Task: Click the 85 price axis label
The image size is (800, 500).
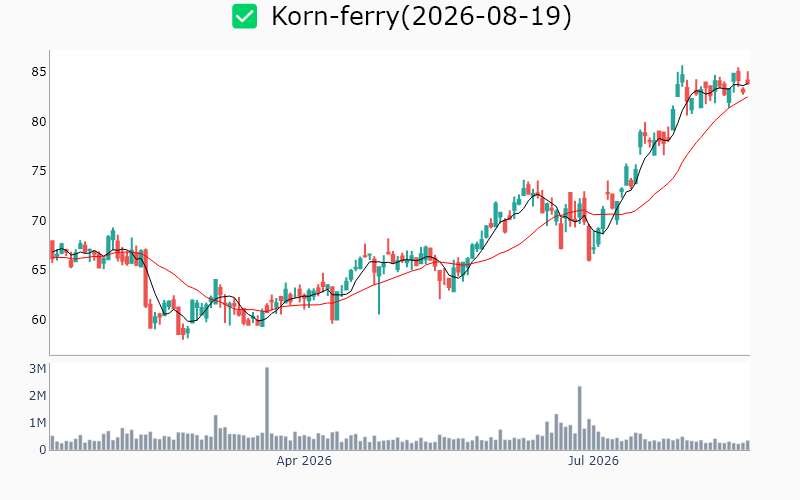Action: click(x=39, y=72)
